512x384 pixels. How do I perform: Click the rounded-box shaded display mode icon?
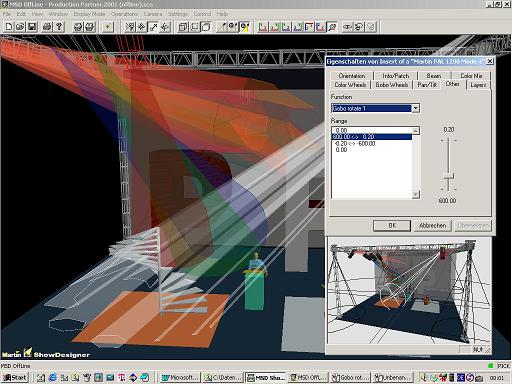click(x=206, y=27)
